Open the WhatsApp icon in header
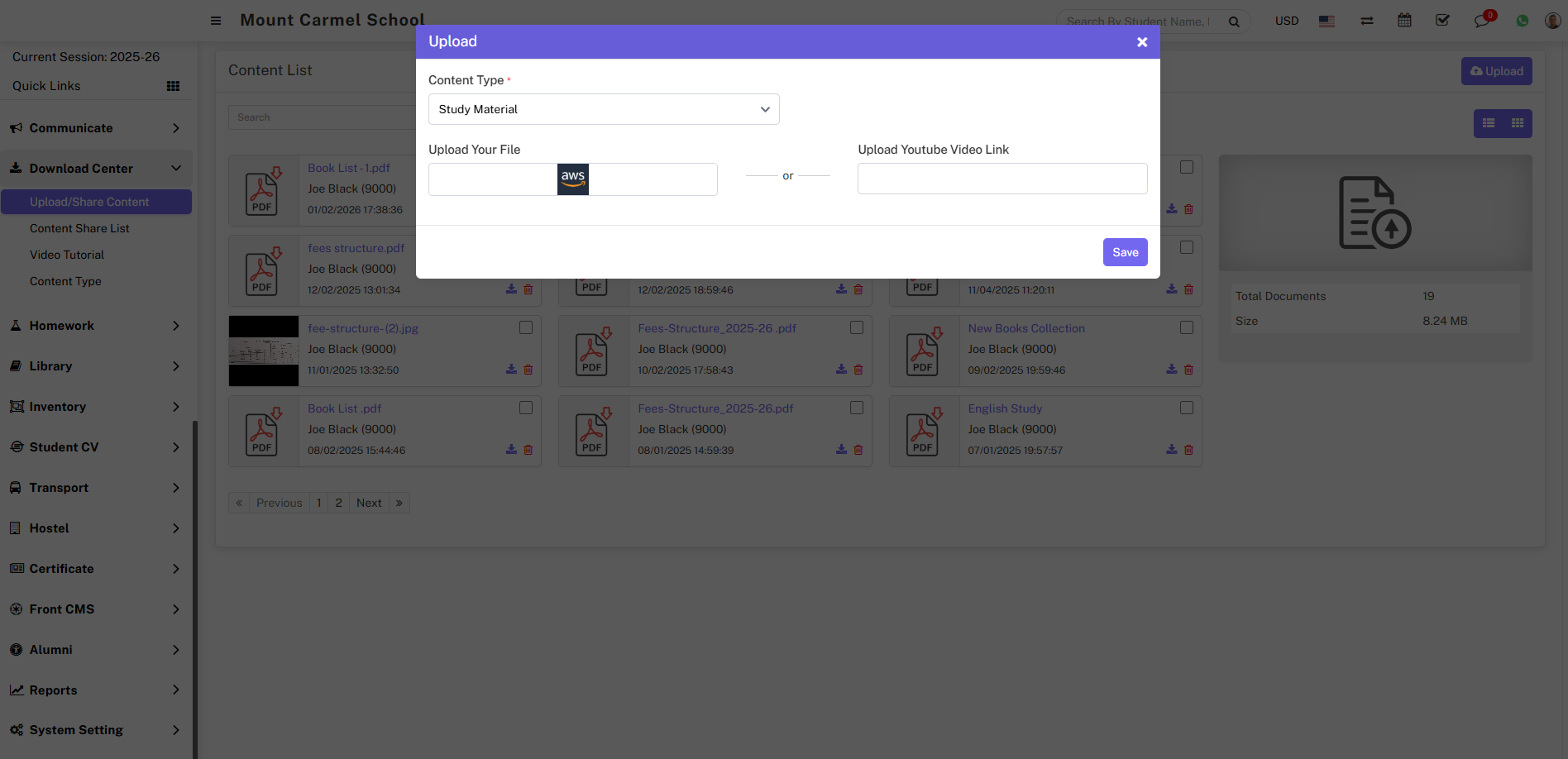 1522,21
